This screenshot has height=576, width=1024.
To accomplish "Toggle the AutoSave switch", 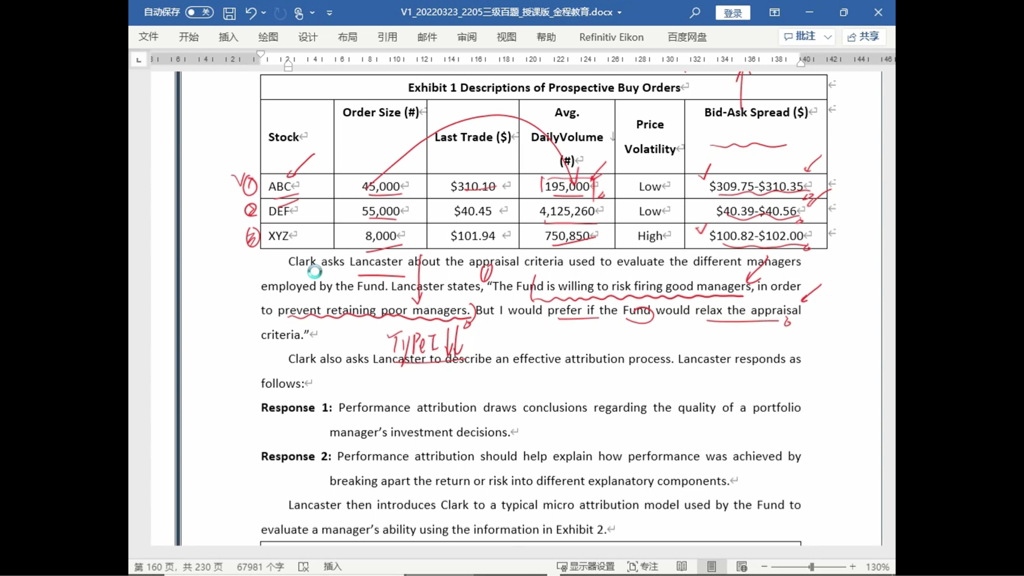I will click(199, 12).
